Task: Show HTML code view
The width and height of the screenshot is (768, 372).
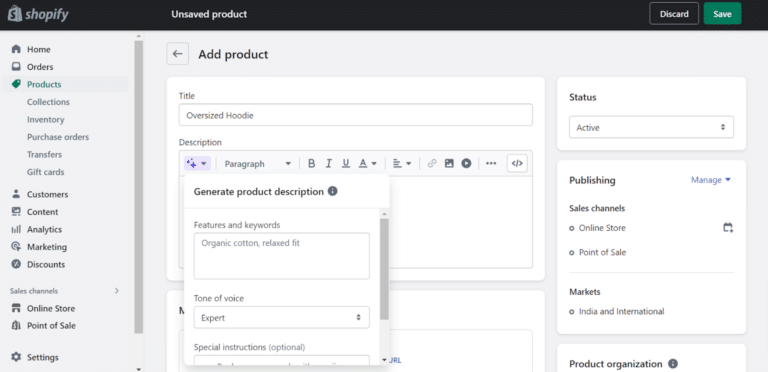Action: (x=517, y=163)
